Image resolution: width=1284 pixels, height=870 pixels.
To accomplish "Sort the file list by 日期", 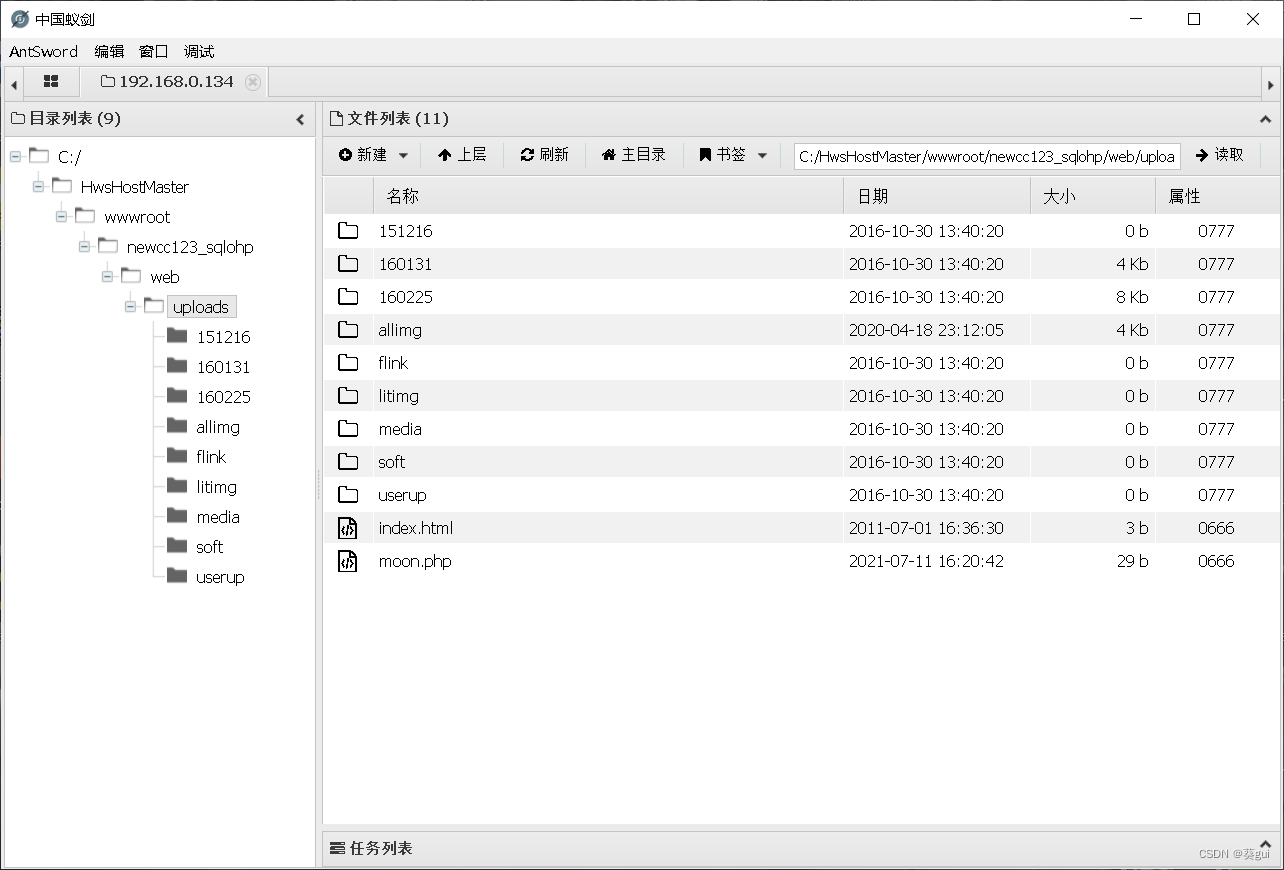I will point(937,196).
